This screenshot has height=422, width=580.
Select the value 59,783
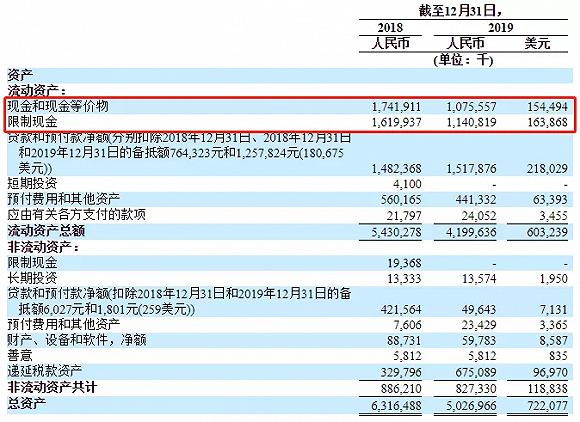[479, 340]
